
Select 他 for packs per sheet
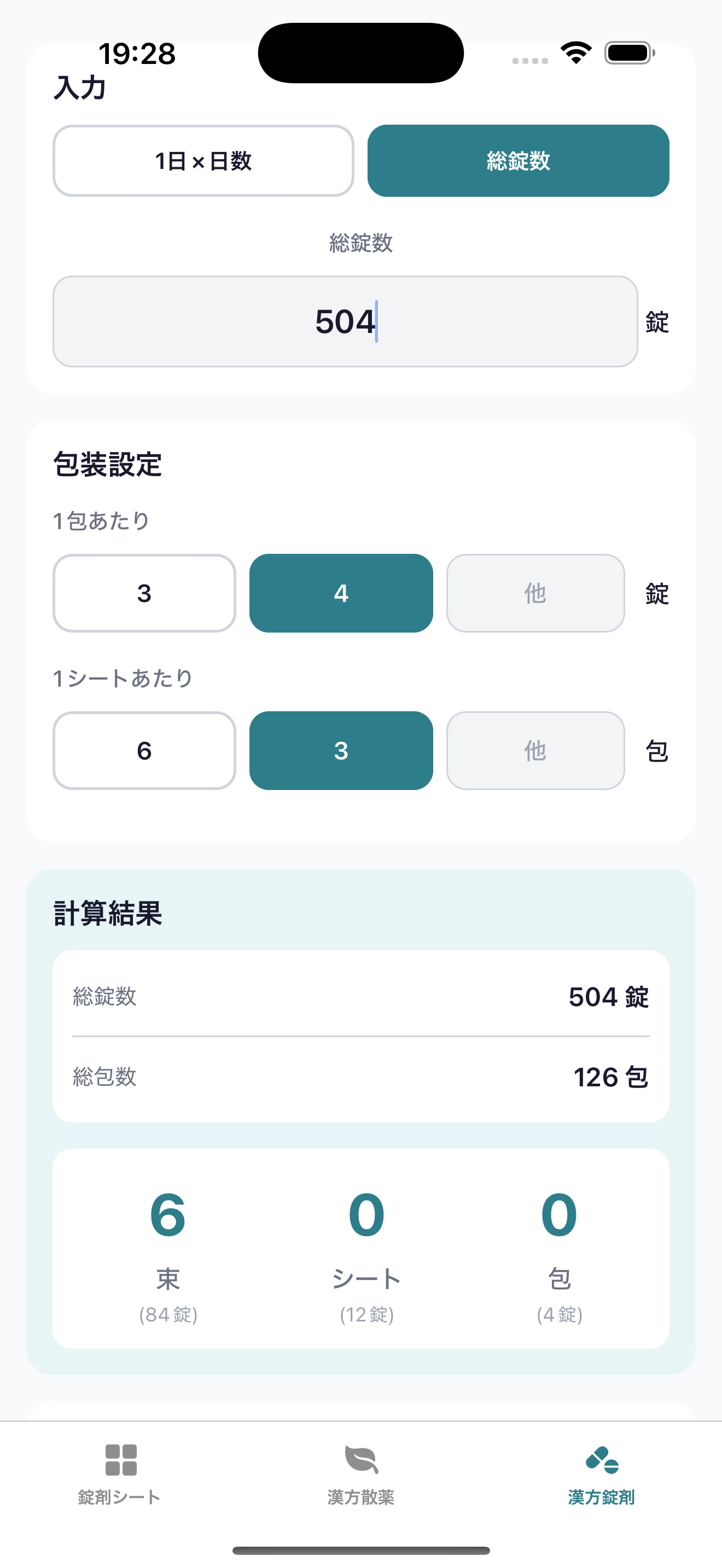tap(535, 751)
